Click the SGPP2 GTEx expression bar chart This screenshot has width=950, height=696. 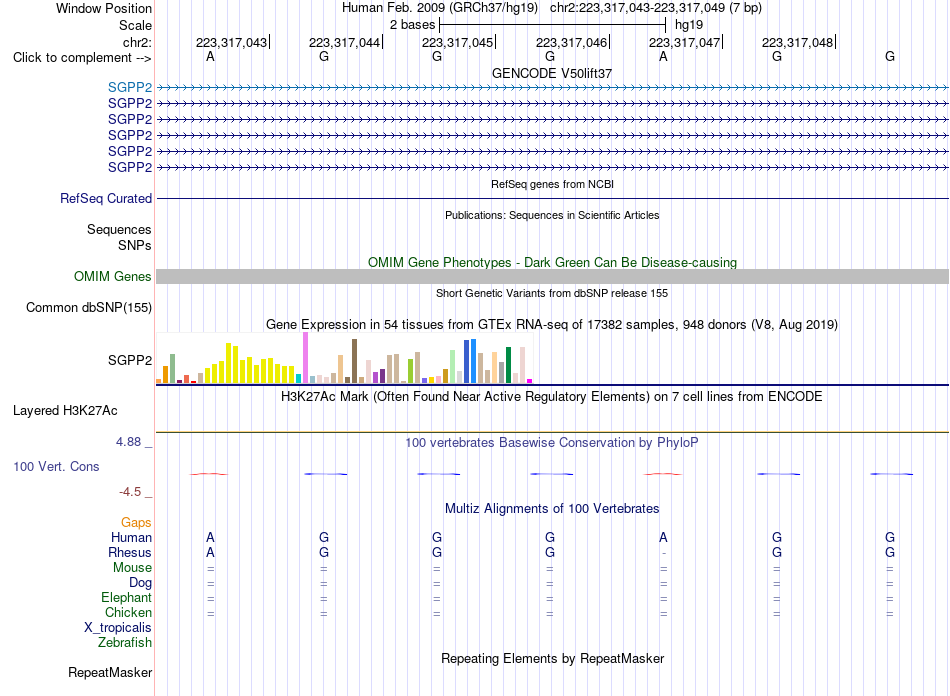pos(345,358)
